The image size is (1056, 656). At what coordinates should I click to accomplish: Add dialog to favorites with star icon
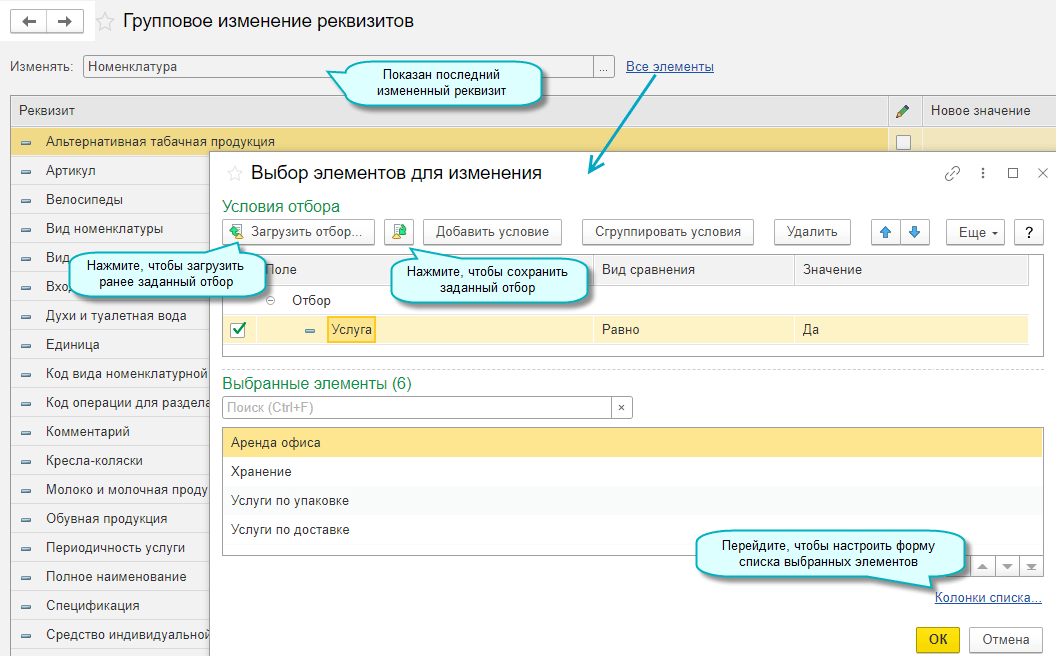pyautogui.click(x=236, y=173)
